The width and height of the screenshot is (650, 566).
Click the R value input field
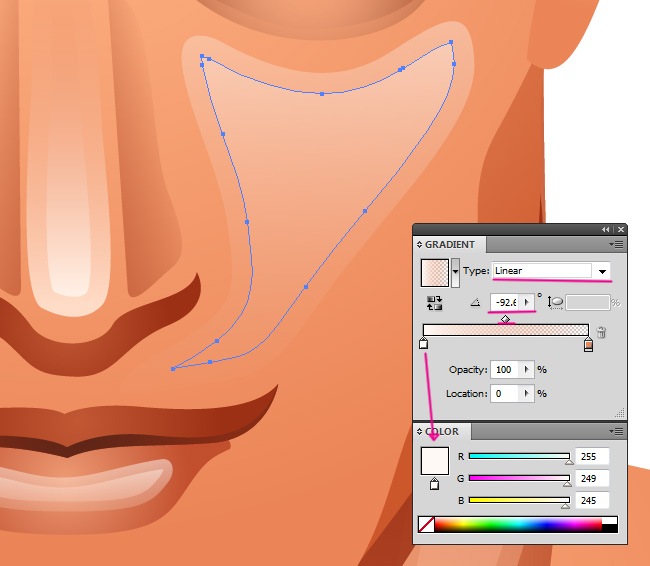click(x=593, y=456)
